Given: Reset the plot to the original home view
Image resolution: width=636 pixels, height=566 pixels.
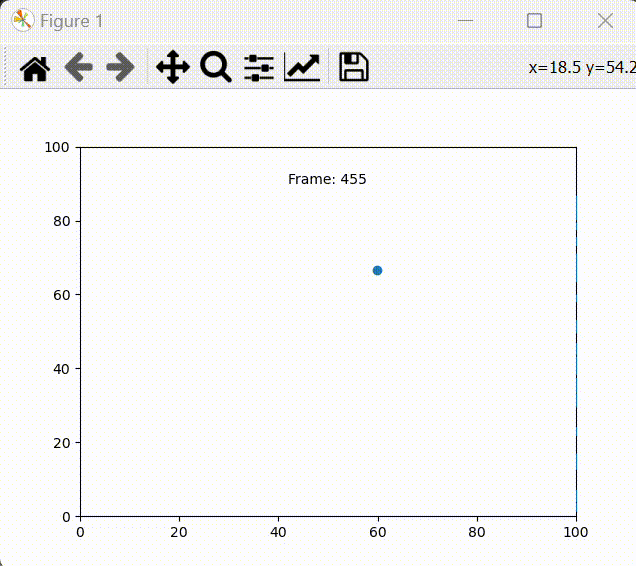Looking at the screenshot, I should 35,68.
